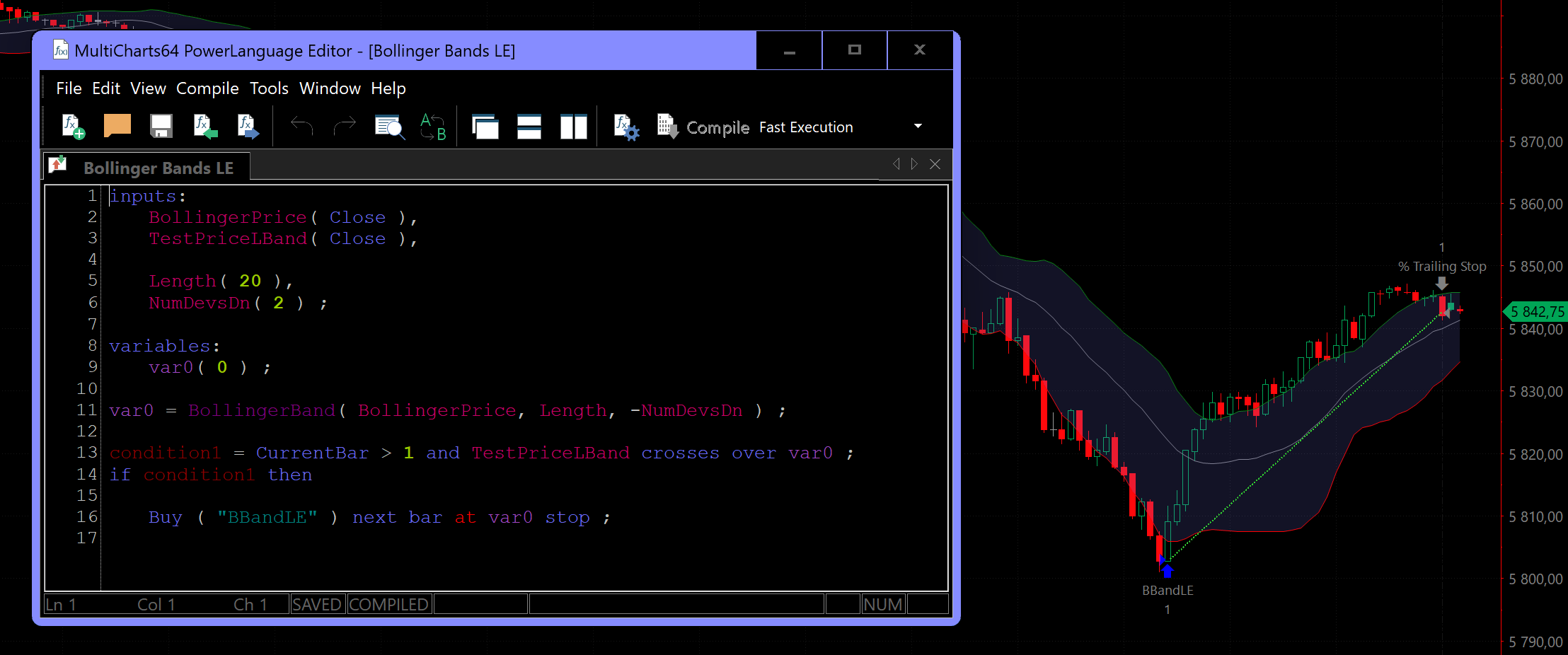The height and width of the screenshot is (655, 1568).
Task: Click the 5 800,00 price axis label
Action: (1535, 579)
